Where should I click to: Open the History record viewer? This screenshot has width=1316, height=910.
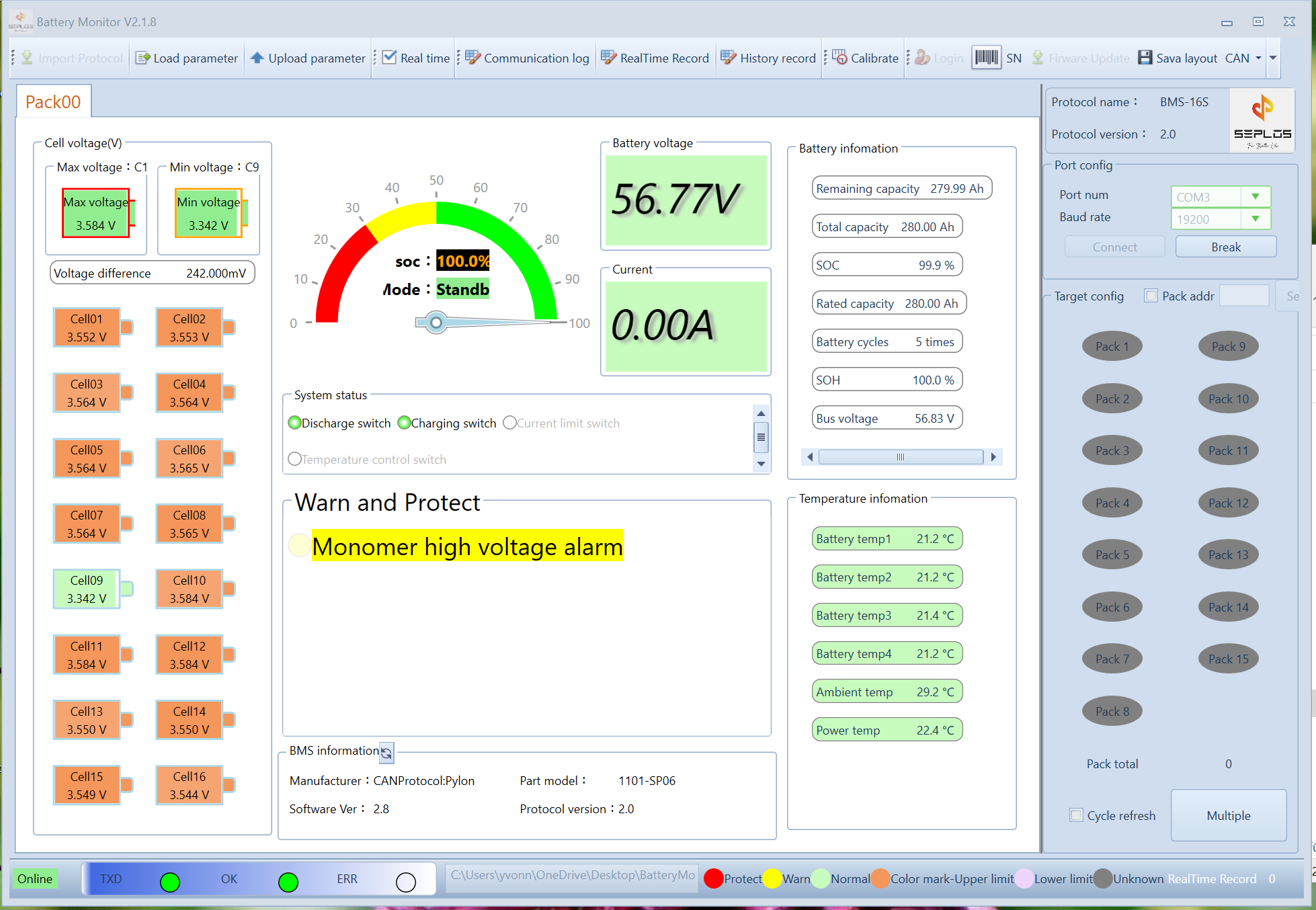point(768,58)
